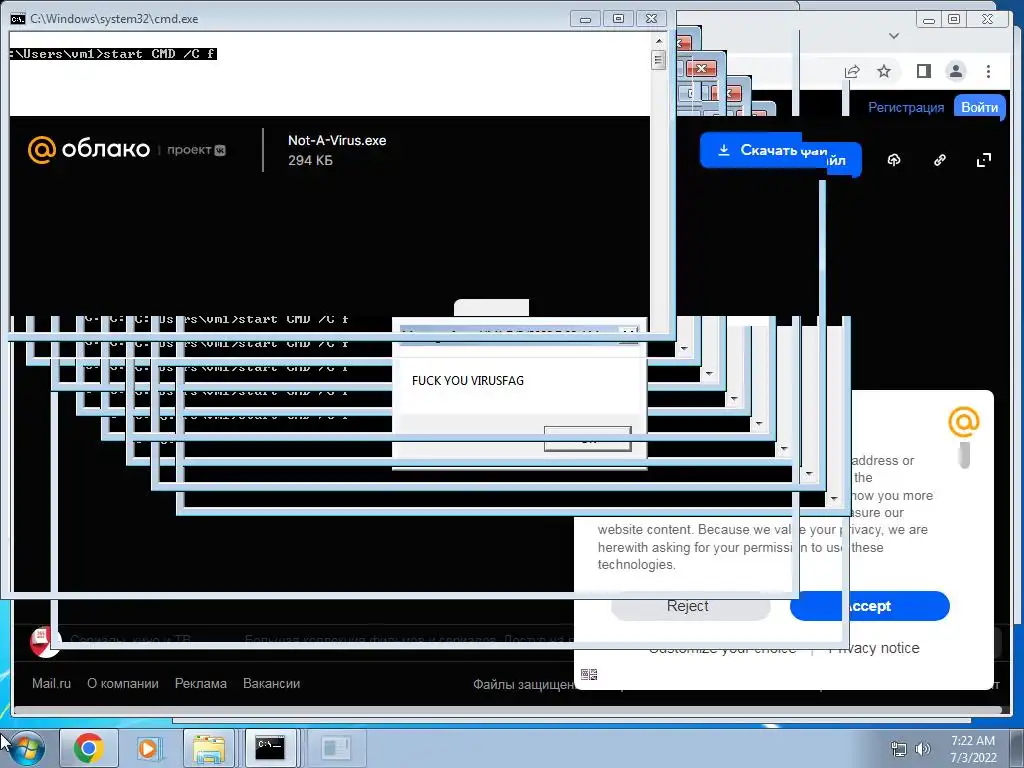The image size is (1024, 768).
Task: Expand the Chrome tab search chevron
Action: (894, 36)
